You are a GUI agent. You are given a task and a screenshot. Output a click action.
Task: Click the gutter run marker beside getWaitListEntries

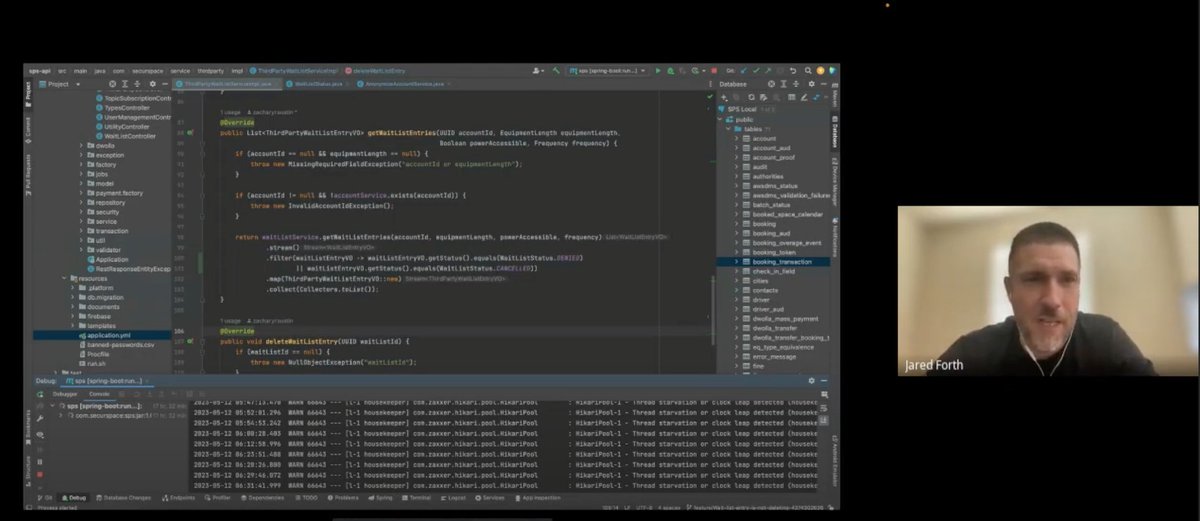pos(192,133)
